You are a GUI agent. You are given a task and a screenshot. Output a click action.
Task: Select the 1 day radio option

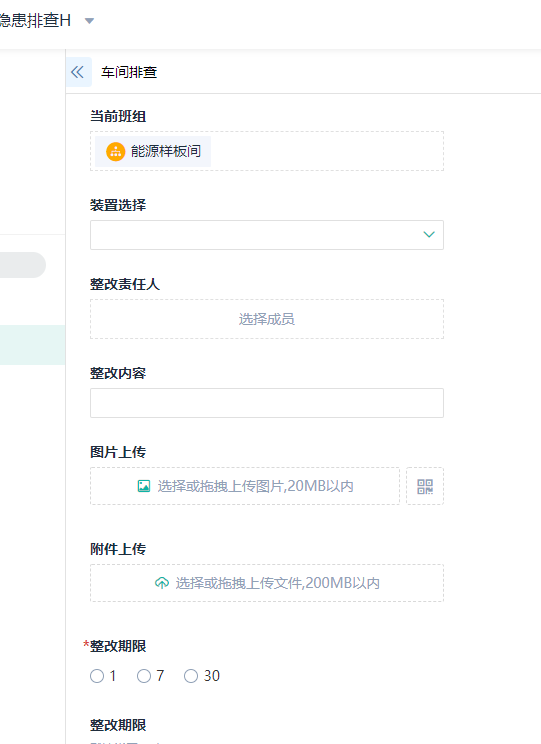pos(97,676)
